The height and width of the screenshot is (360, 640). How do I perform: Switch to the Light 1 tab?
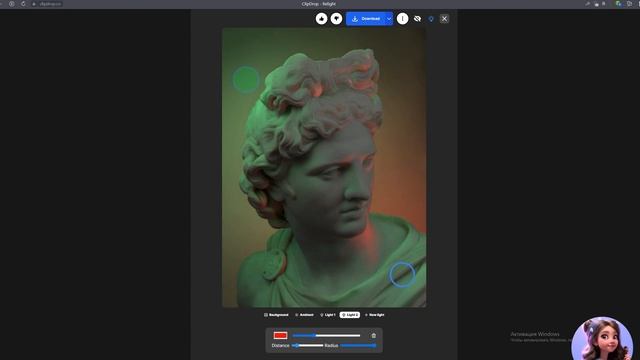(327, 315)
